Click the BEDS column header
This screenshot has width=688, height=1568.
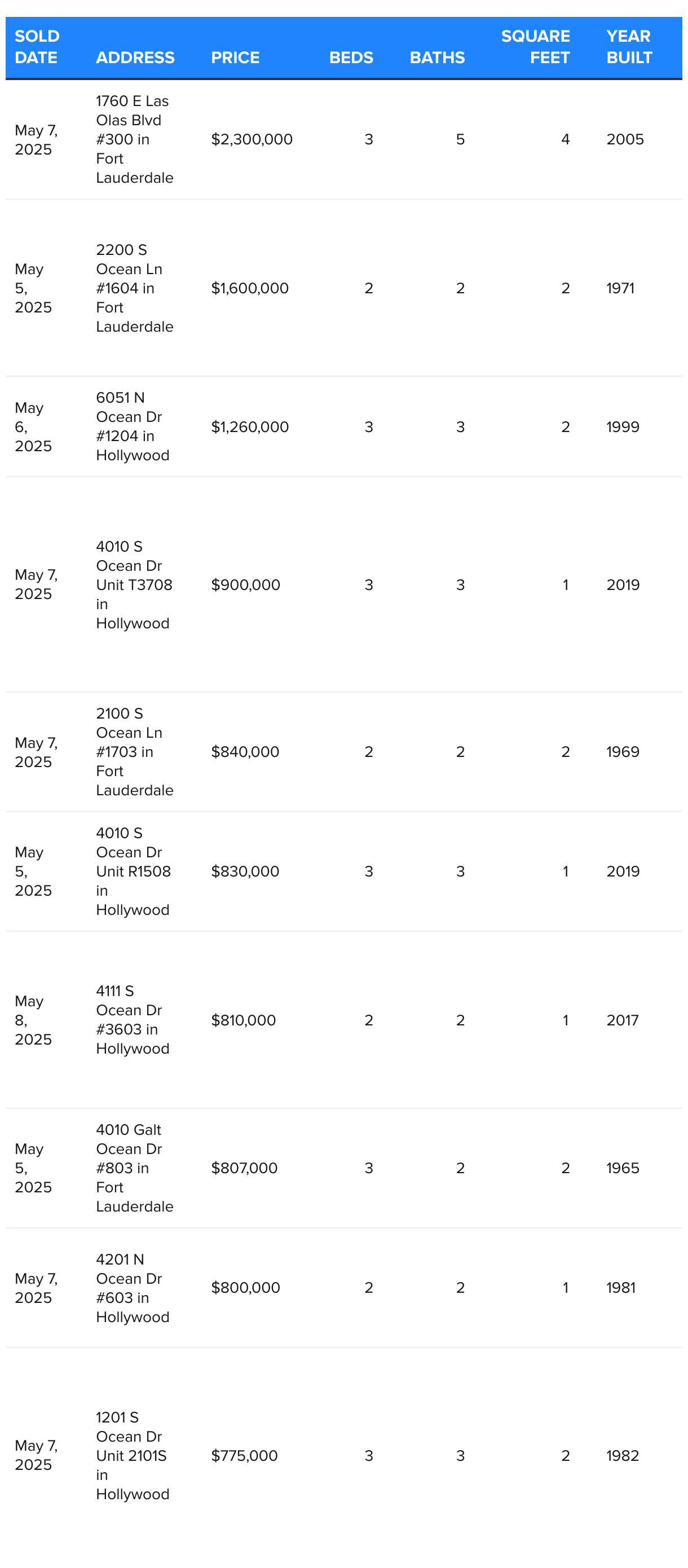[x=351, y=58]
